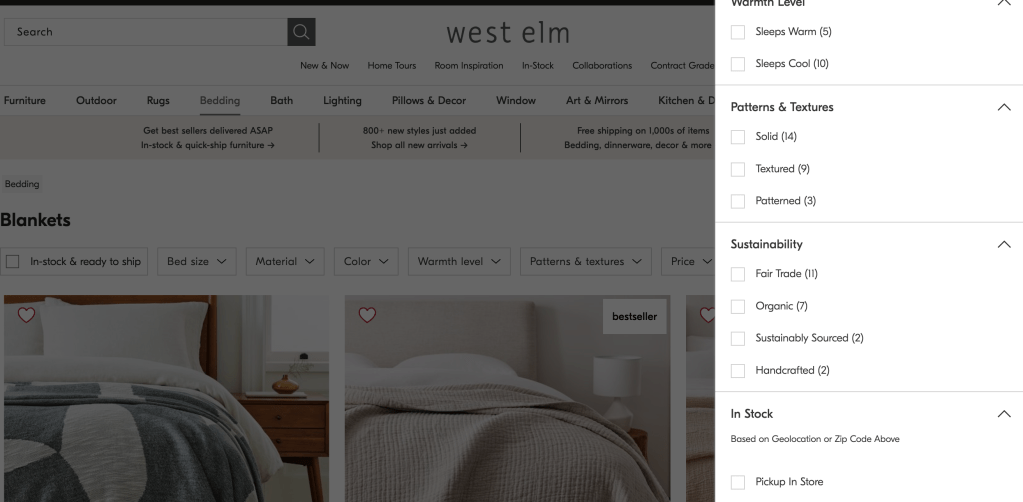Viewport: 1023px width, 502px height.
Task: Go to Pillows & Decor category
Action: [x=429, y=101]
